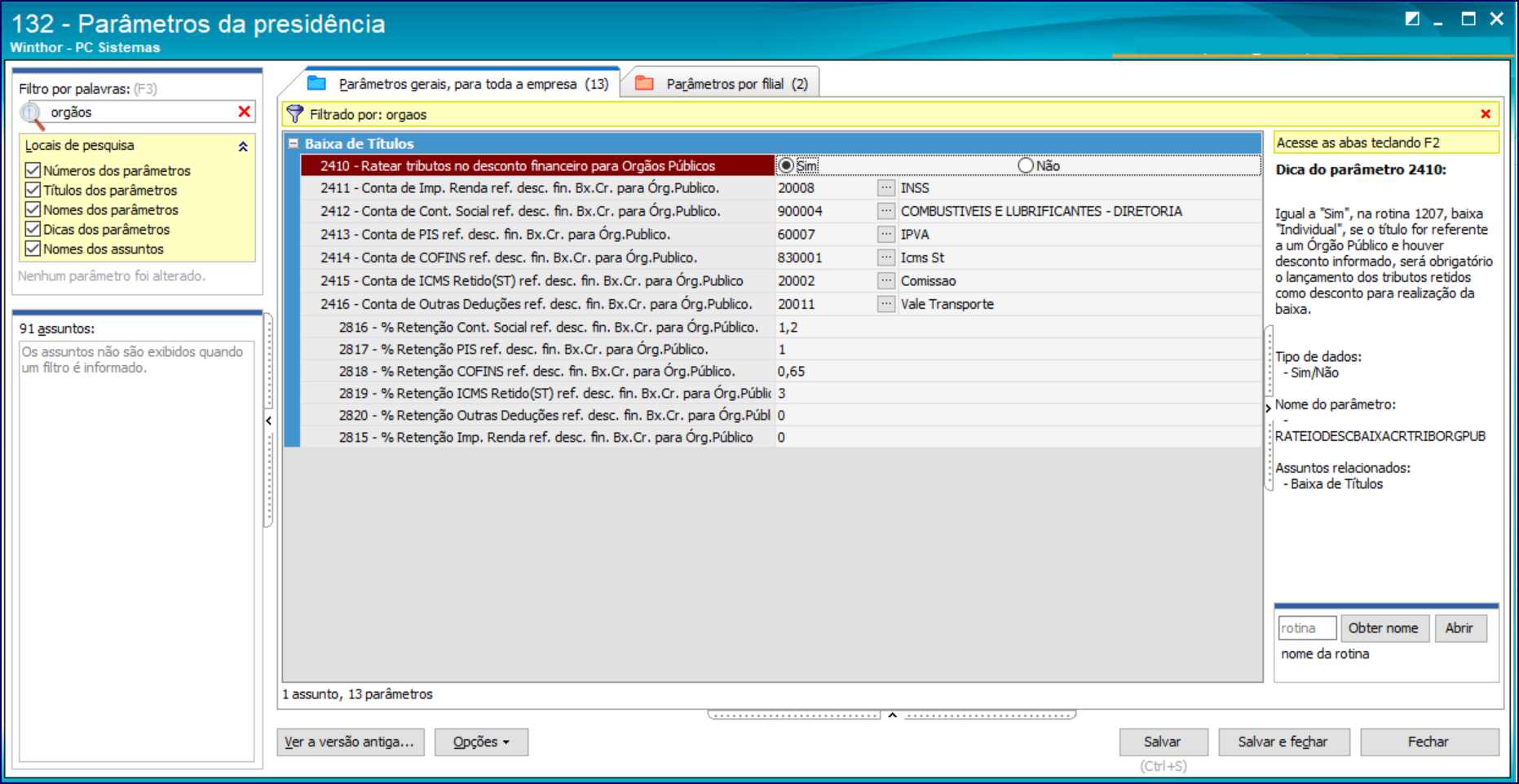Select row 2411 Conta de Imp. Renda
Image resolution: width=1519 pixels, height=784 pixels.
point(537,187)
